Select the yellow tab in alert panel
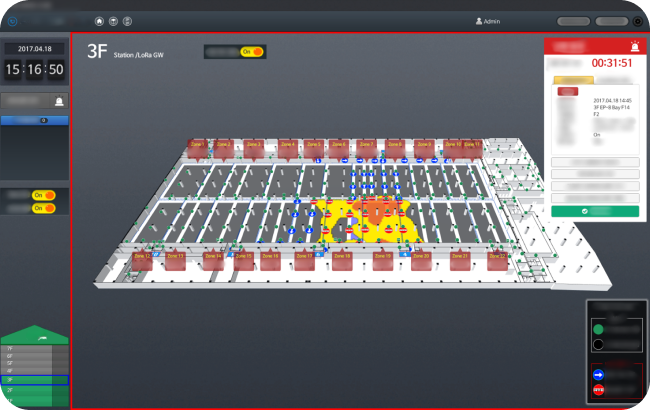The height and width of the screenshot is (410, 650). [573, 78]
